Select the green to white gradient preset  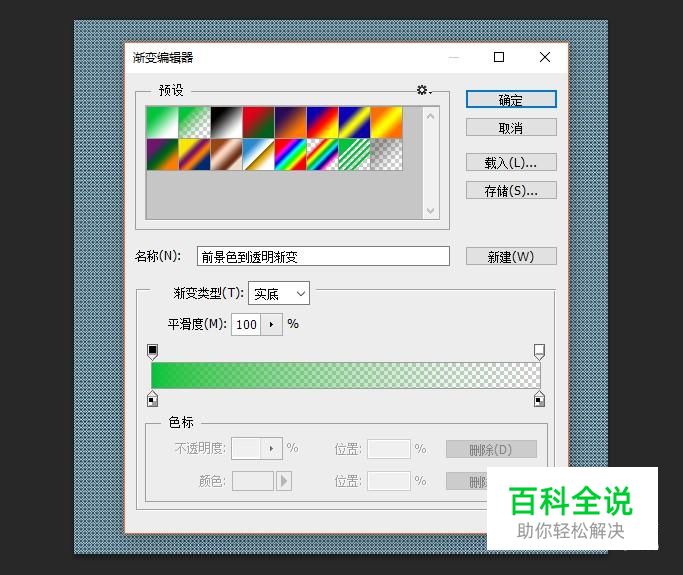[x=162, y=122]
